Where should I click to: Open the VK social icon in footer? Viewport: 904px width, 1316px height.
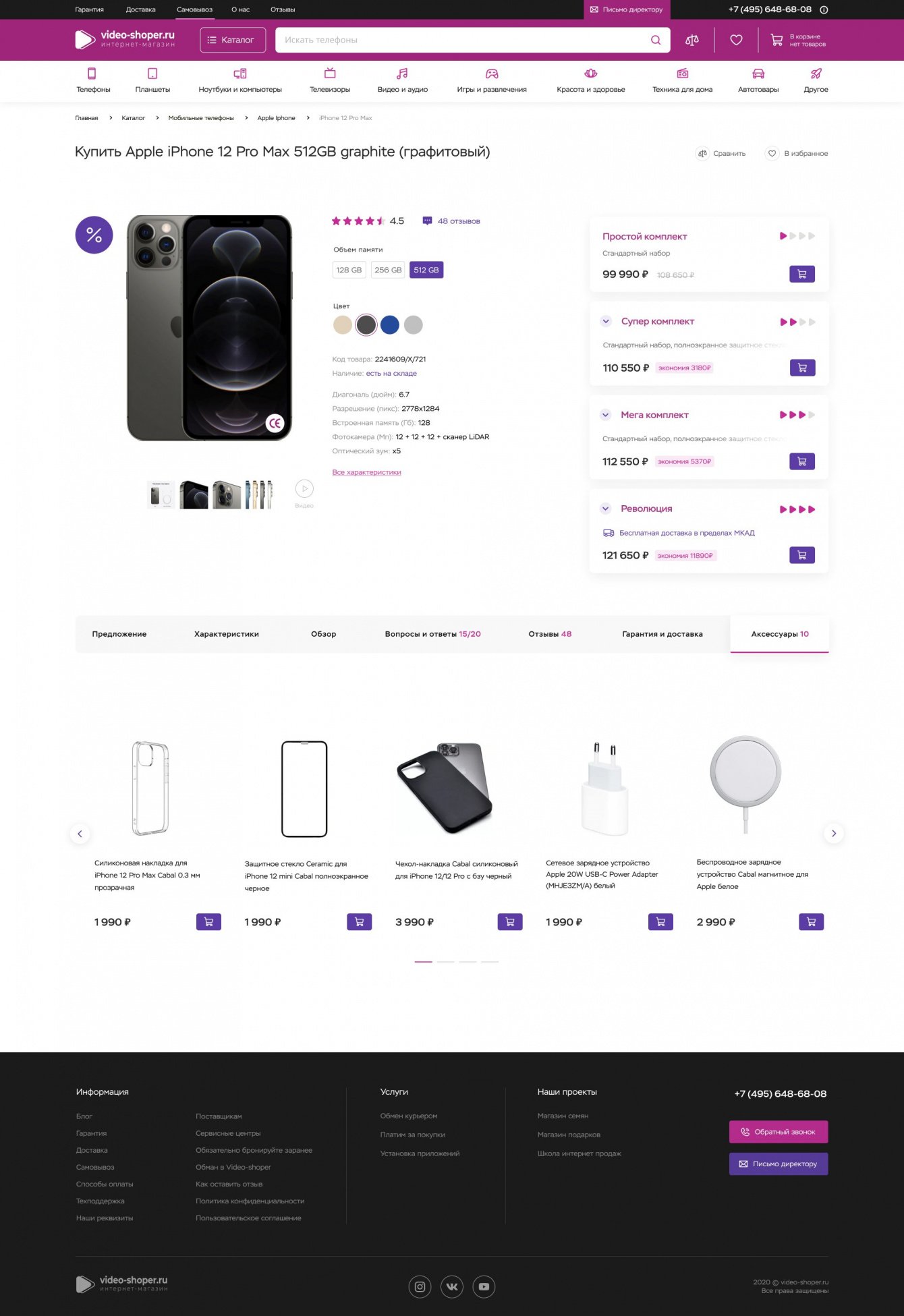[x=452, y=1286]
